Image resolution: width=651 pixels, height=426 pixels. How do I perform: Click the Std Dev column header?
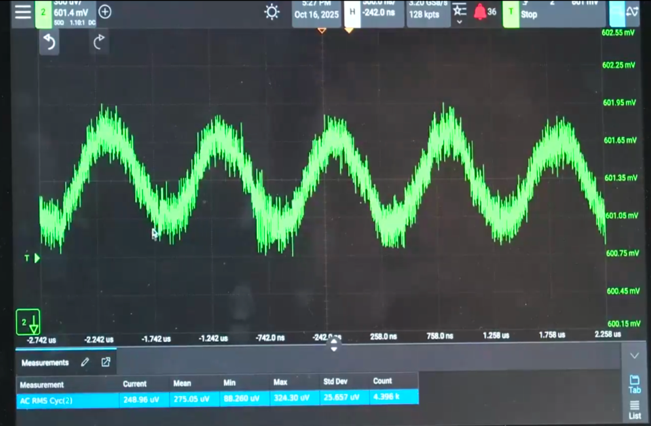tap(335, 381)
